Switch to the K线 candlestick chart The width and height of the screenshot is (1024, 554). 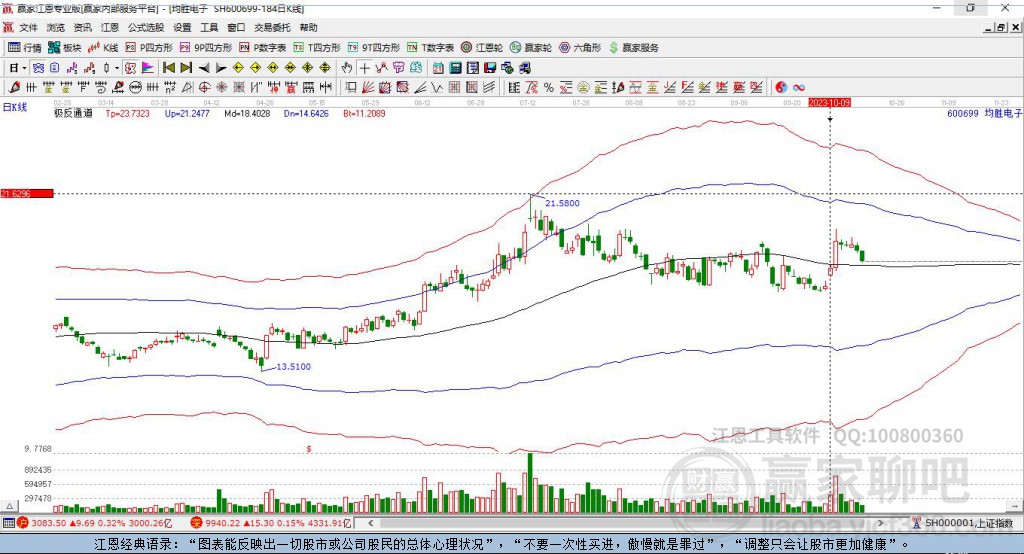103,48
